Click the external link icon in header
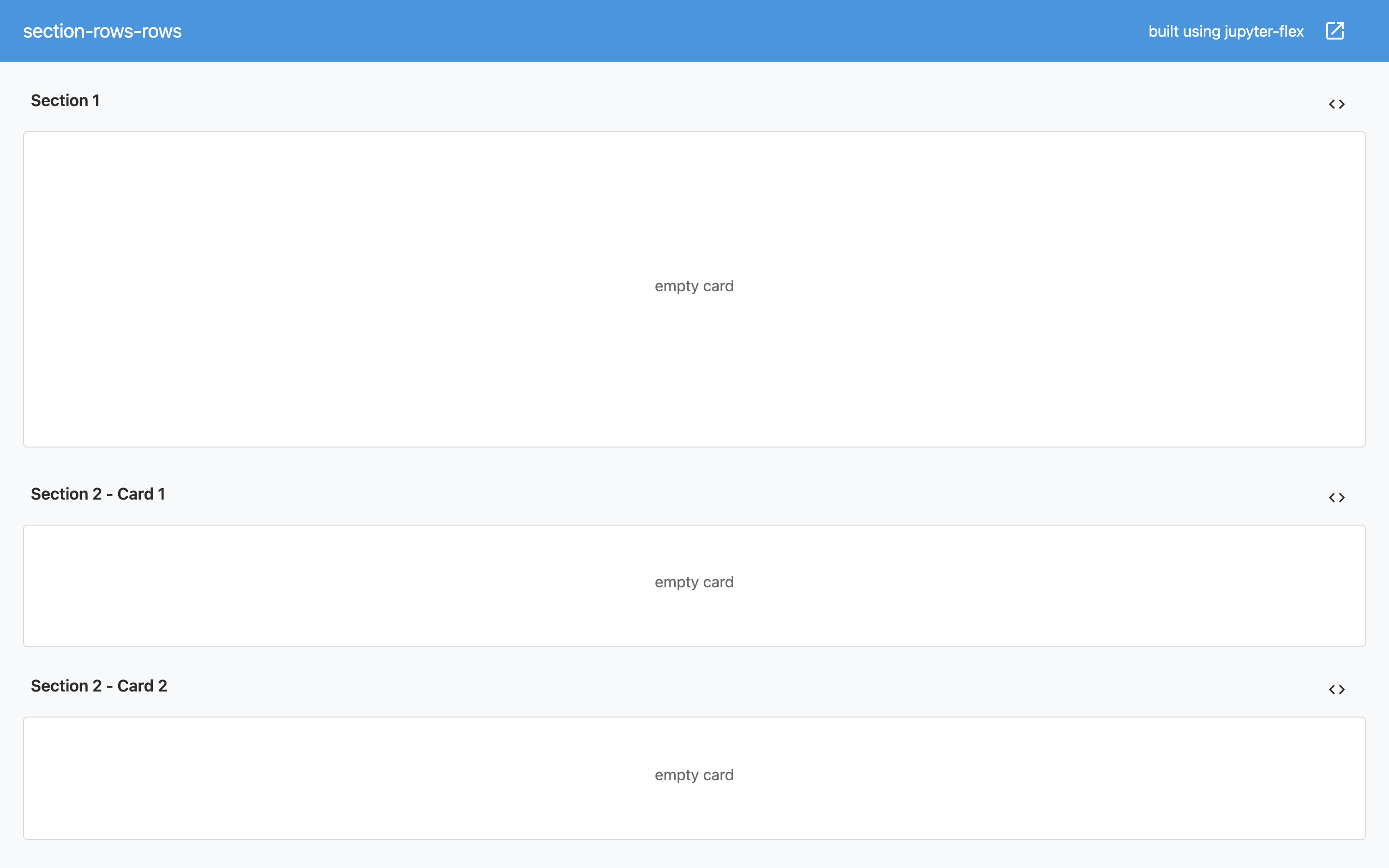The height and width of the screenshot is (868, 1389). tap(1335, 31)
